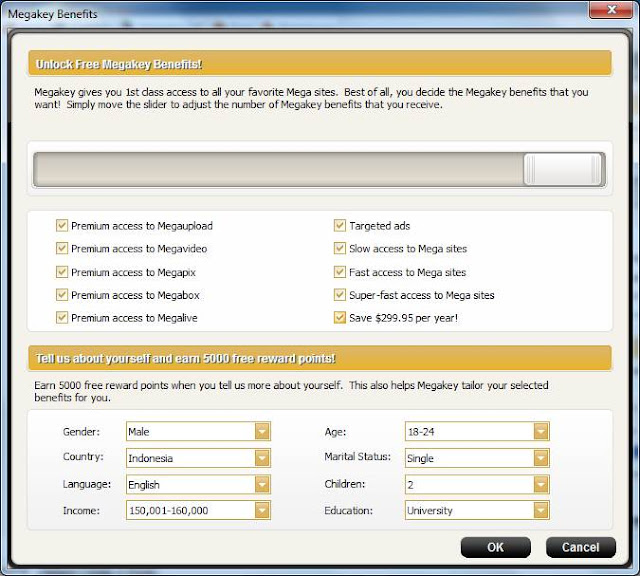Expand the Marital Status dropdown arrow
Viewport: 640px width, 576px height.
(x=541, y=458)
